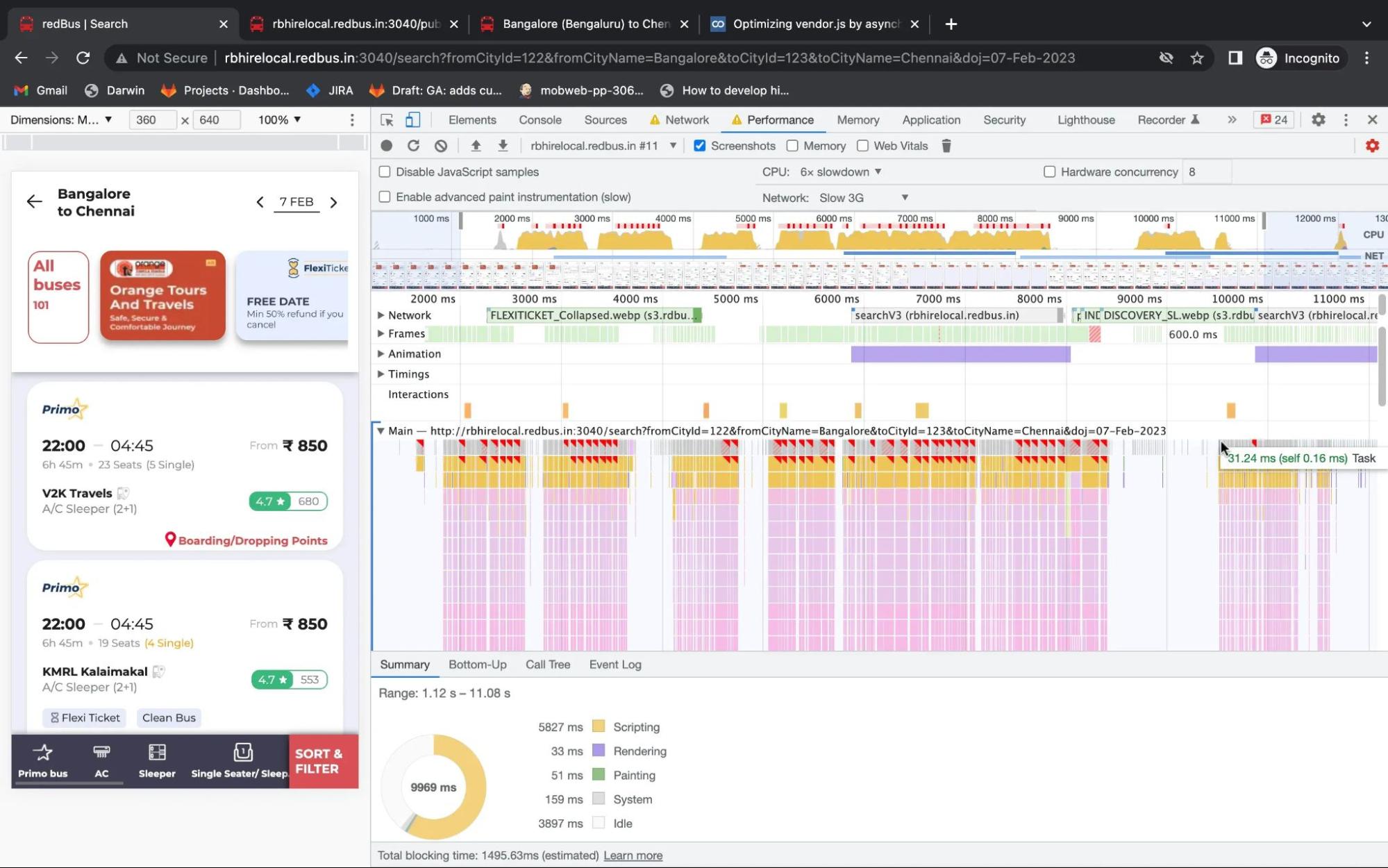1388x868 pixels.
Task: Click the Call Tree tab
Action: [548, 664]
